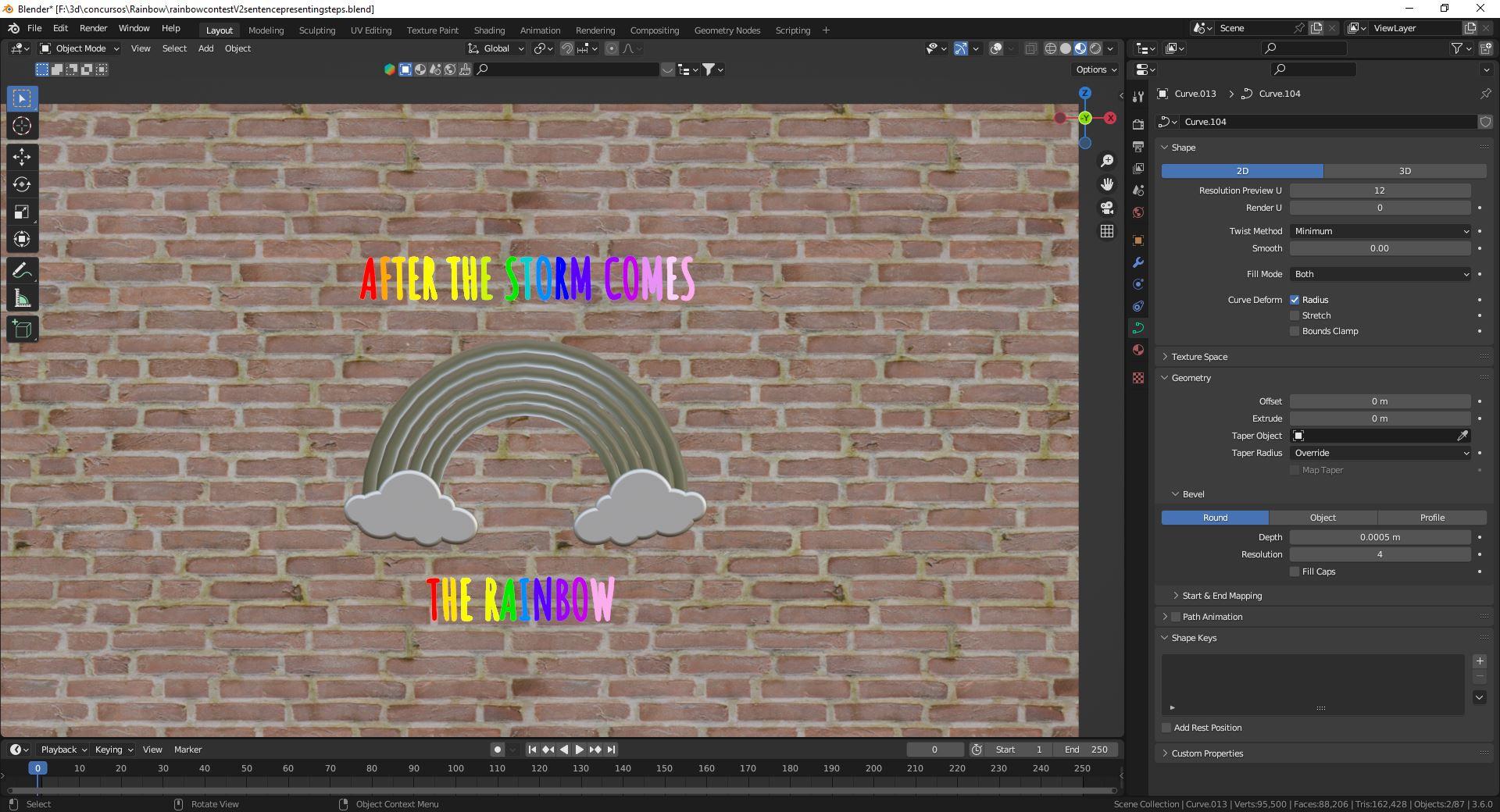Set bevel mode to Profile

(1432, 518)
